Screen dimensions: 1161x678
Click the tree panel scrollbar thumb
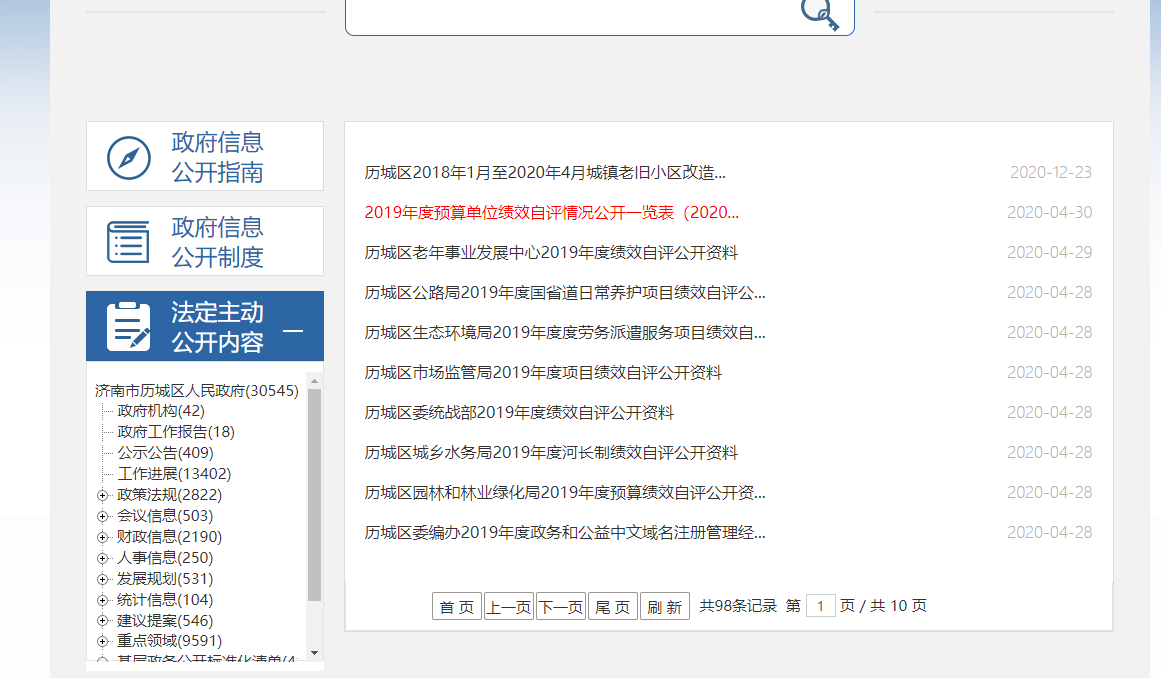coord(315,495)
